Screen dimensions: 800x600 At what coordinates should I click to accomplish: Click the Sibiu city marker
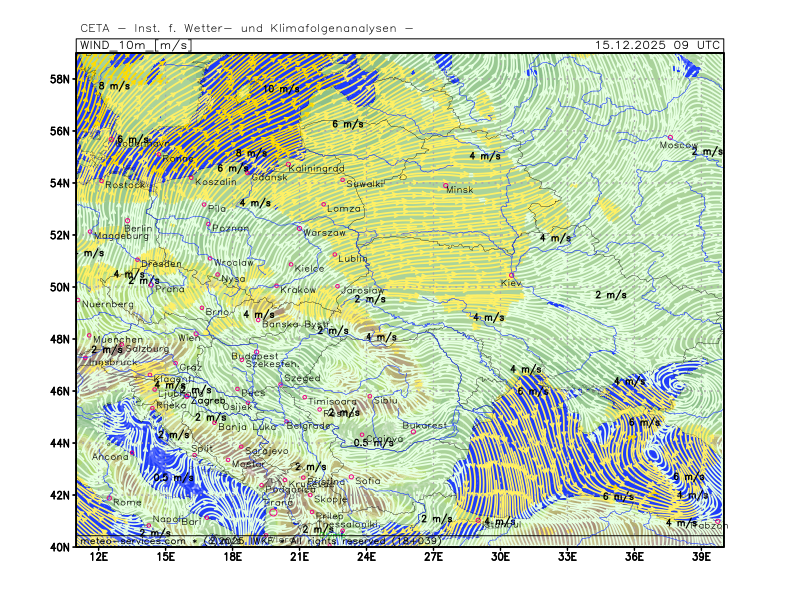369,396
